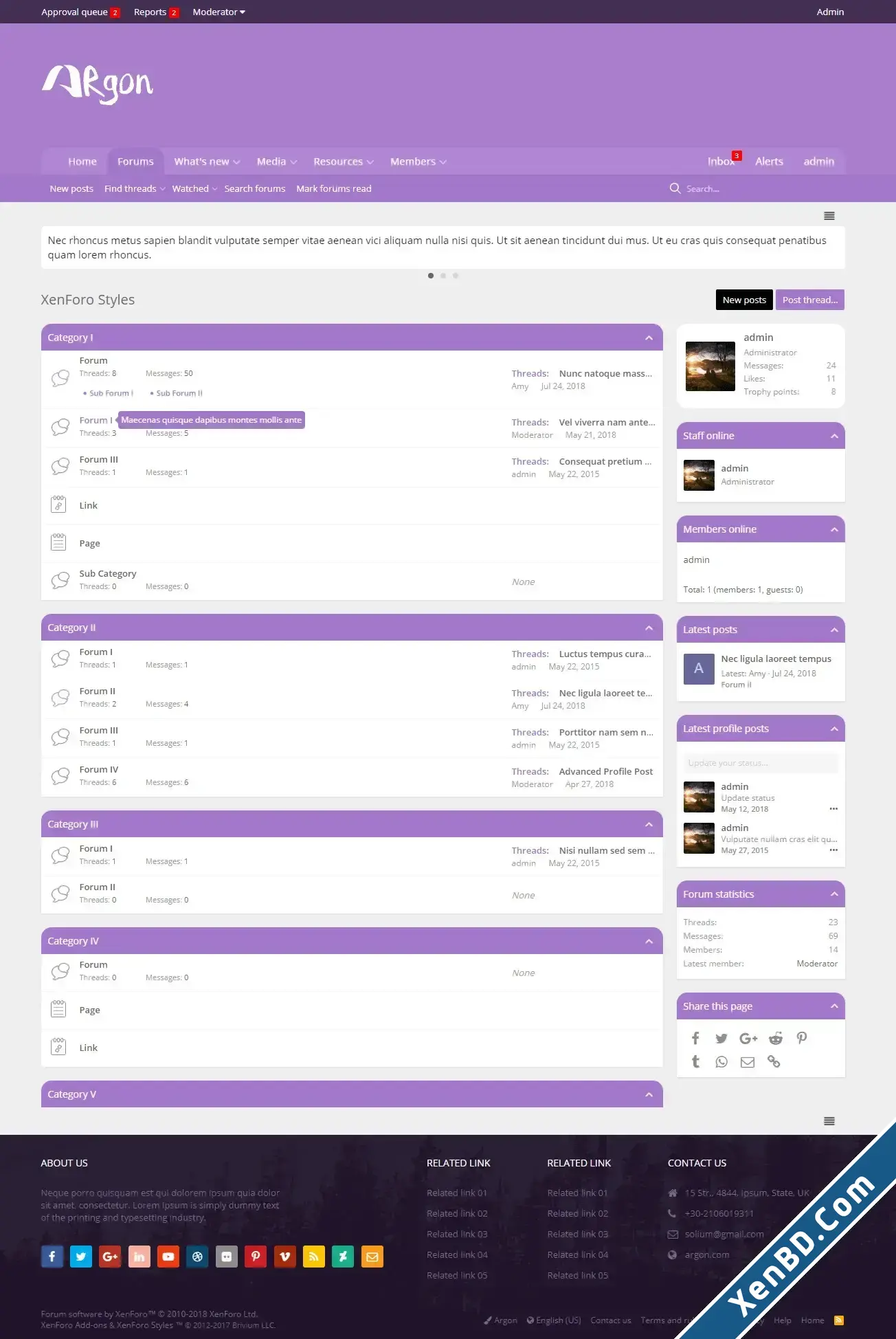Open footer Pinterest social icon

click(x=256, y=1257)
